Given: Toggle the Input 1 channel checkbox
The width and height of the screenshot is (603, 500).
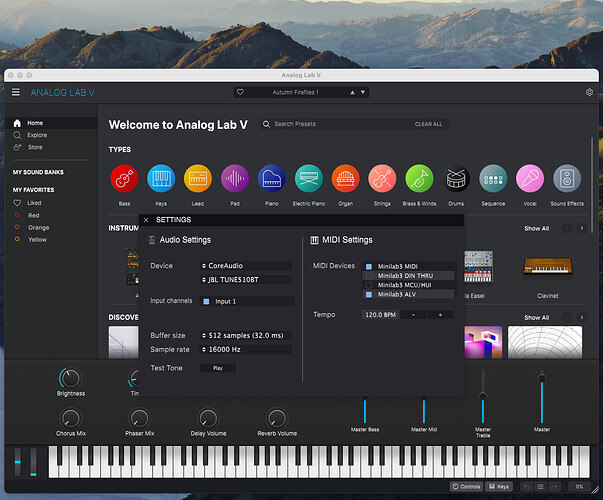Looking at the screenshot, I should coord(206,302).
